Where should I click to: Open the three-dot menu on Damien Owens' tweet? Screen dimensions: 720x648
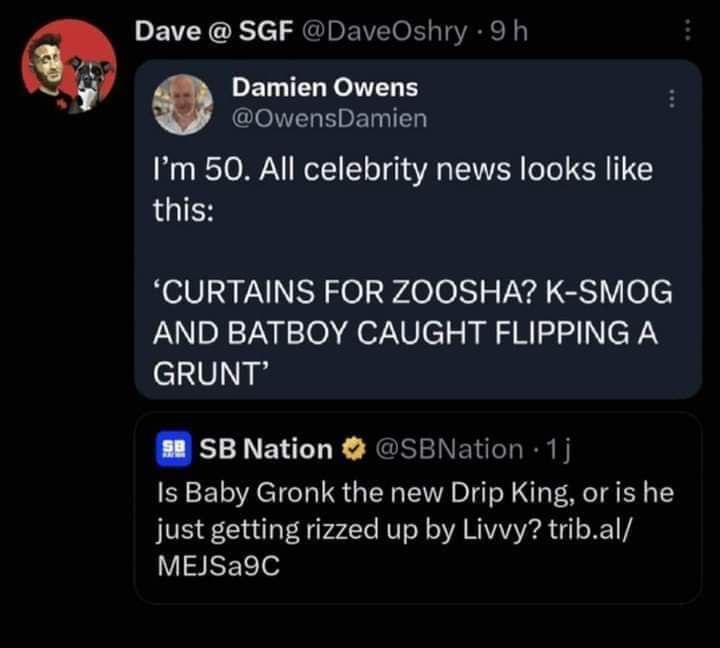672,99
